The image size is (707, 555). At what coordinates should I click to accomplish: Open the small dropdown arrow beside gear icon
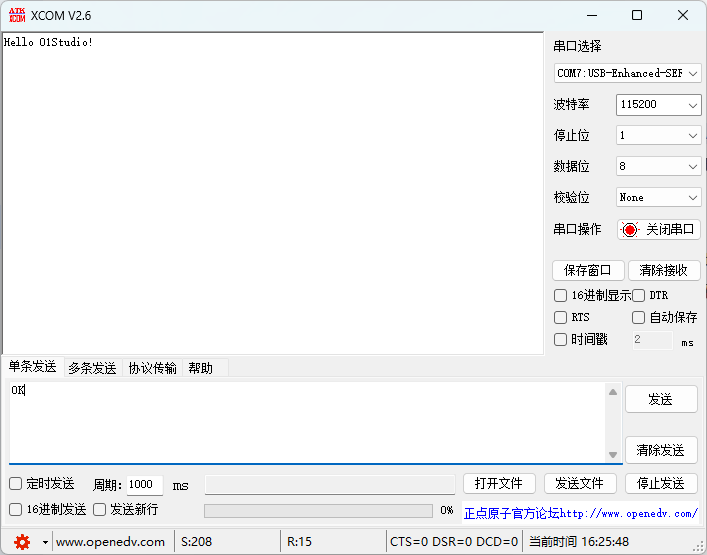click(x=45, y=542)
